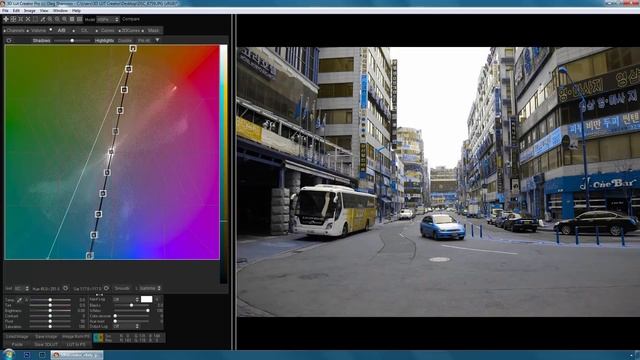This screenshot has width=640, height=360.
Task: Click the Tint slider handle
Action: tap(50, 305)
